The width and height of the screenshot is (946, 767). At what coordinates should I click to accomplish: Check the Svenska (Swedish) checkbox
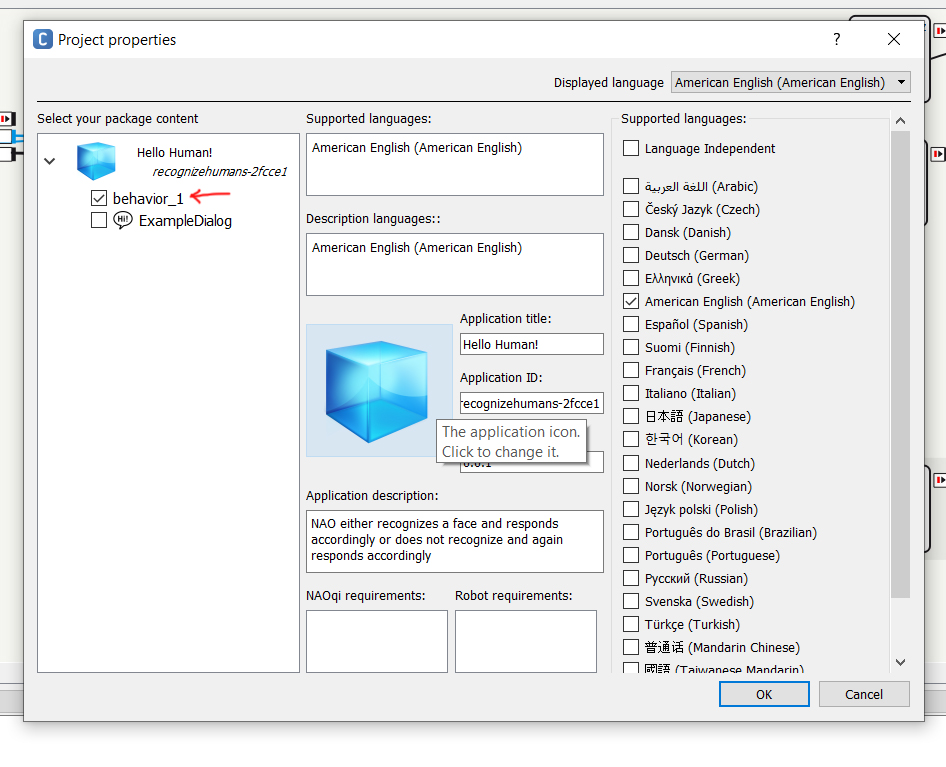coord(630,601)
